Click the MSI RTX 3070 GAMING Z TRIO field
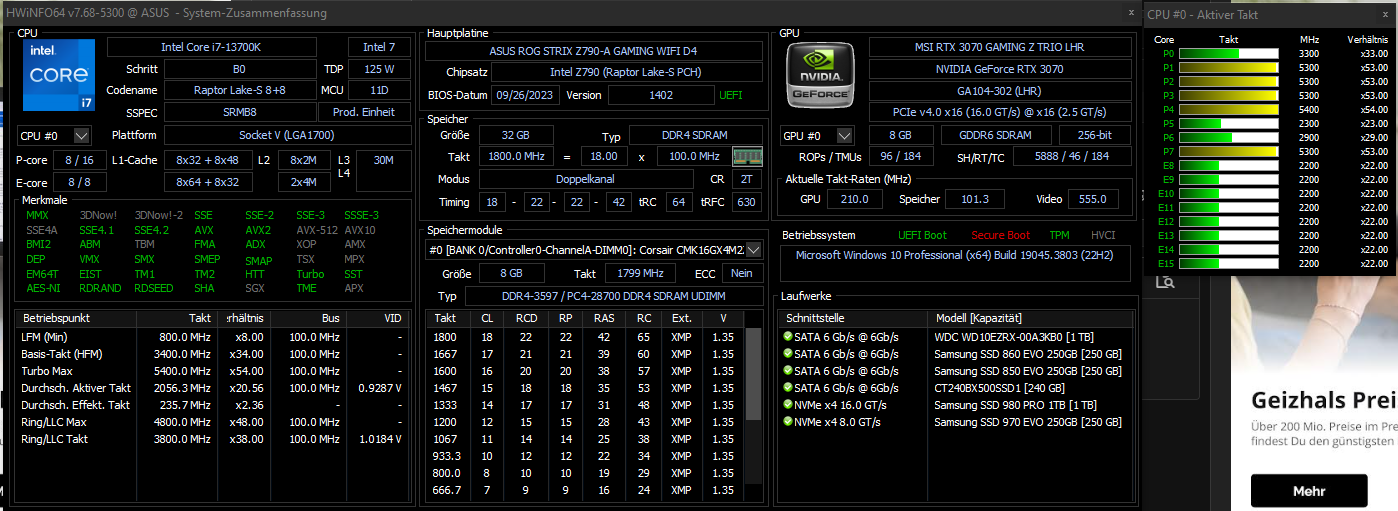This screenshot has height=511, width=1398. tap(998, 47)
